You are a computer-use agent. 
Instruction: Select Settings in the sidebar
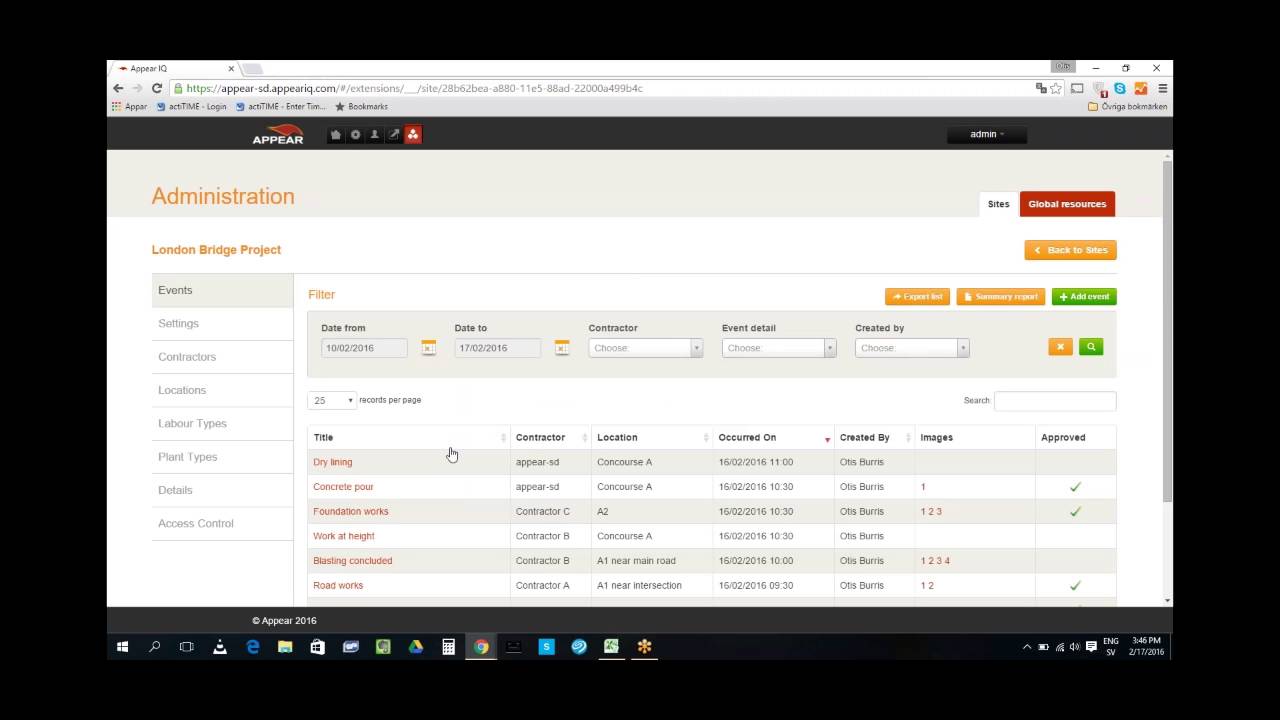[x=223, y=323]
